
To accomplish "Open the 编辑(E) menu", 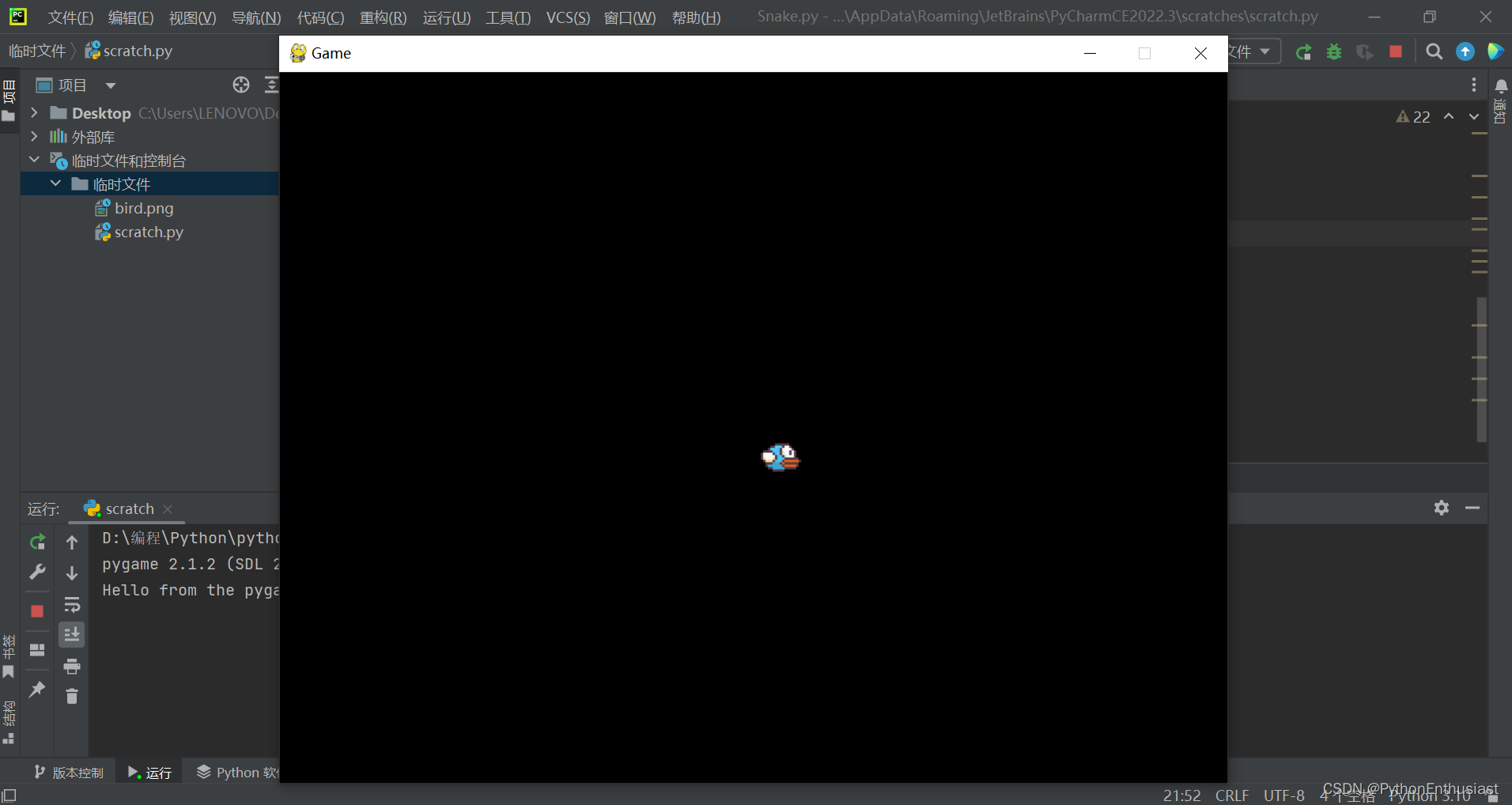I will pos(130,17).
